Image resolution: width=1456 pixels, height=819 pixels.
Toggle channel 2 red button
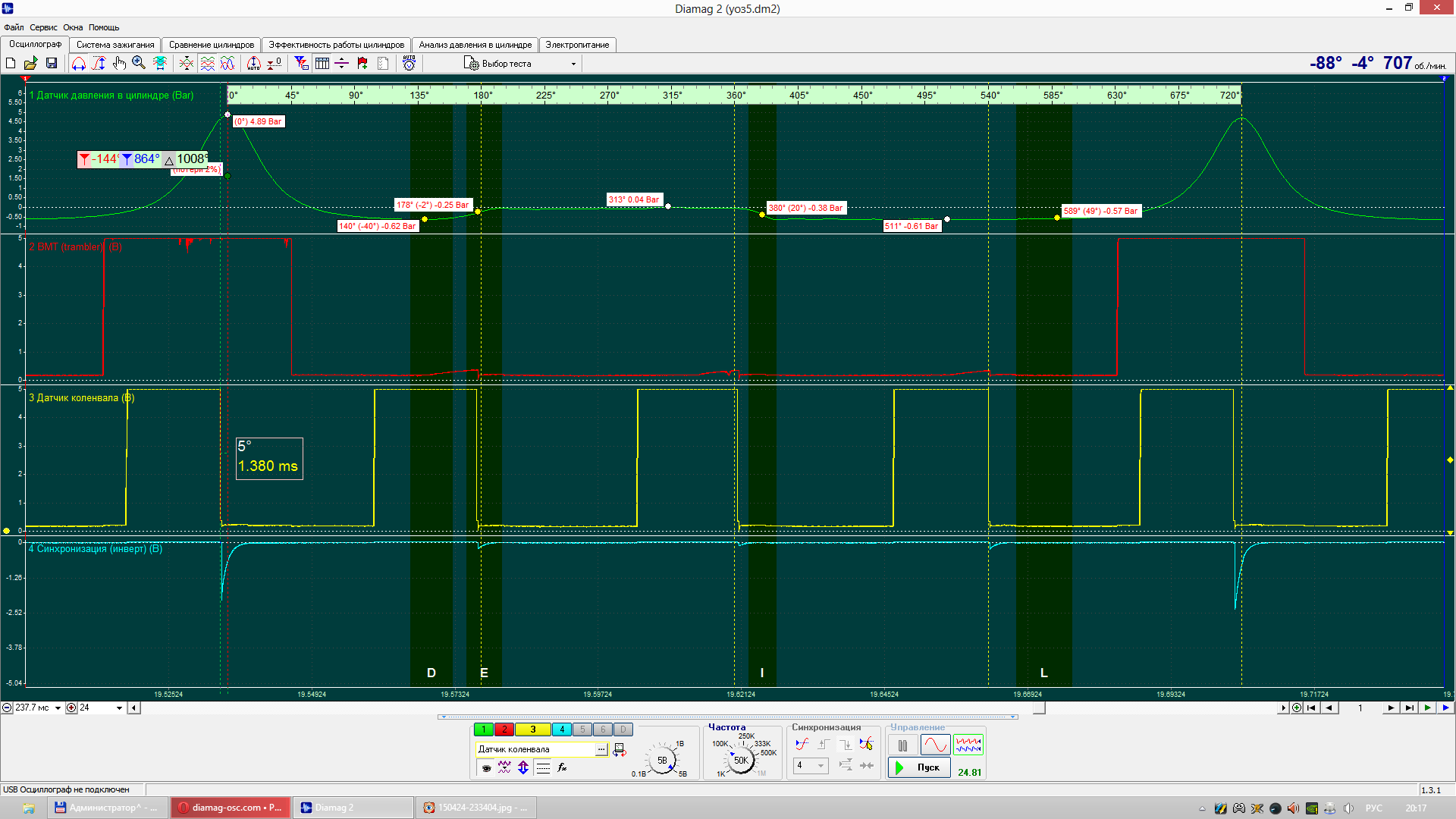pyautogui.click(x=504, y=730)
